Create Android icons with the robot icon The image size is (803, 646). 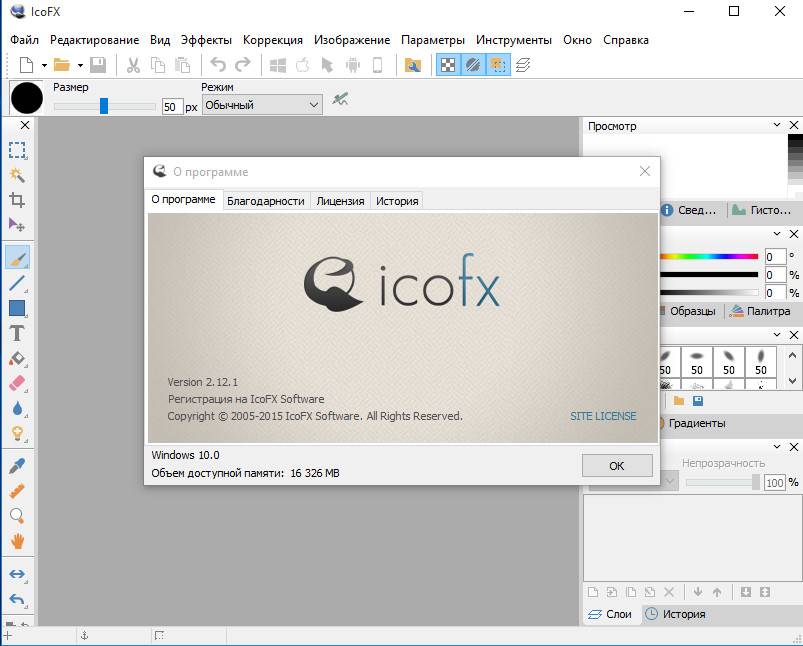pos(353,65)
